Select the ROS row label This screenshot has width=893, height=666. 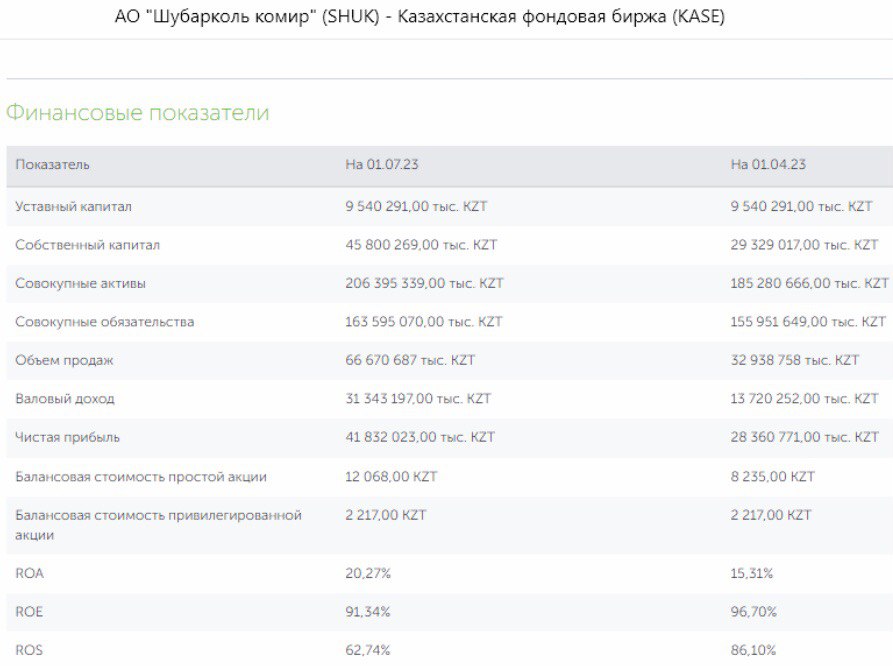point(29,650)
